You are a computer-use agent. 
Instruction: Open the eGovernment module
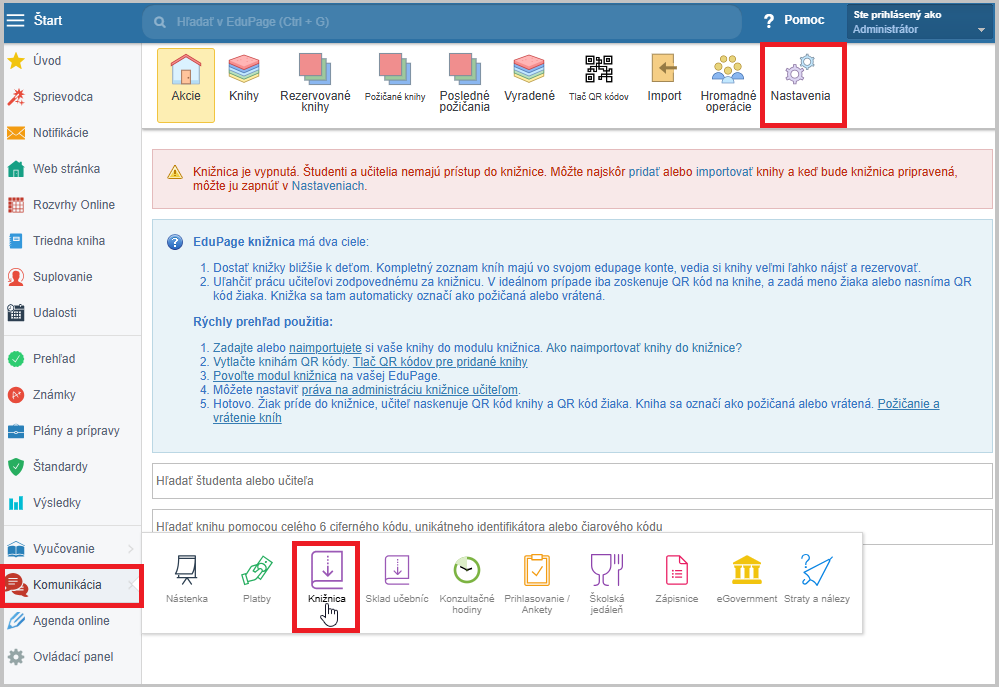click(747, 579)
